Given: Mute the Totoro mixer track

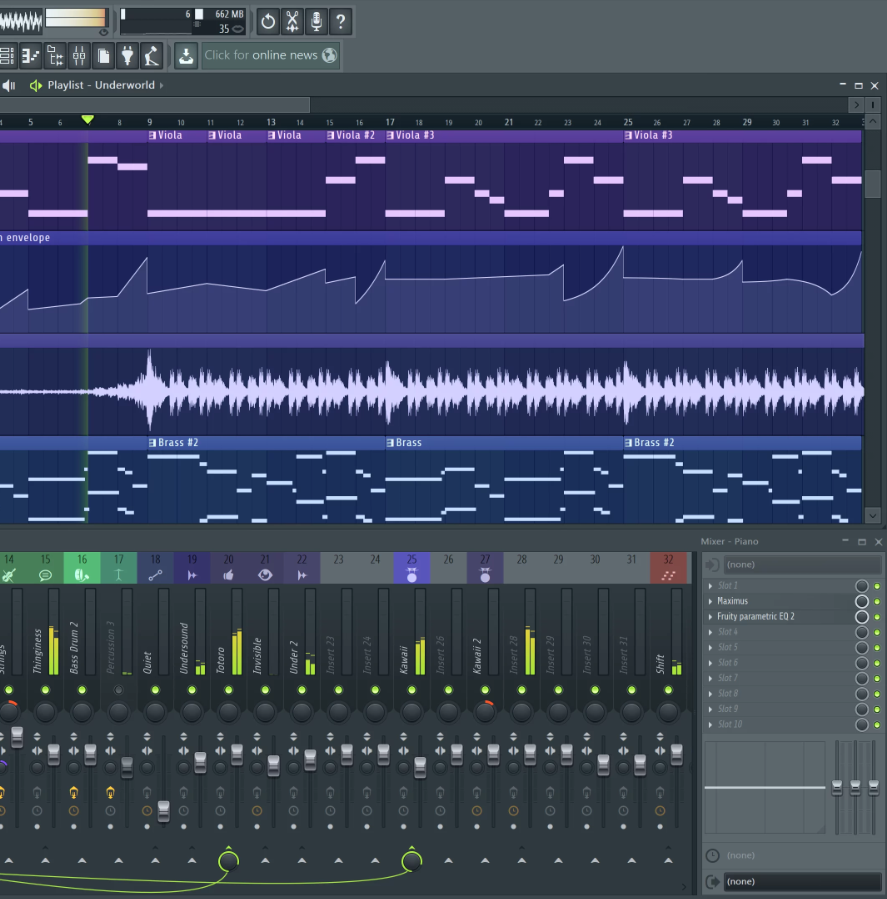Looking at the screenshot, I should tap(228, 690).
